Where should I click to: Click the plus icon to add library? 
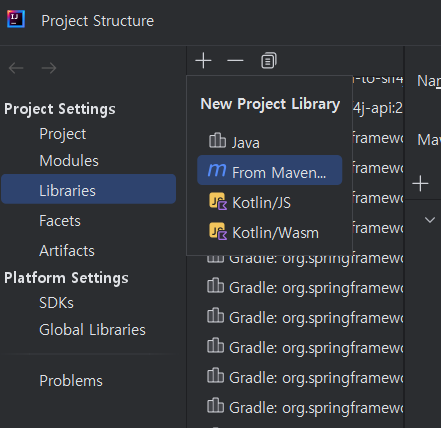pyautogui.click(x=203, y=61)
